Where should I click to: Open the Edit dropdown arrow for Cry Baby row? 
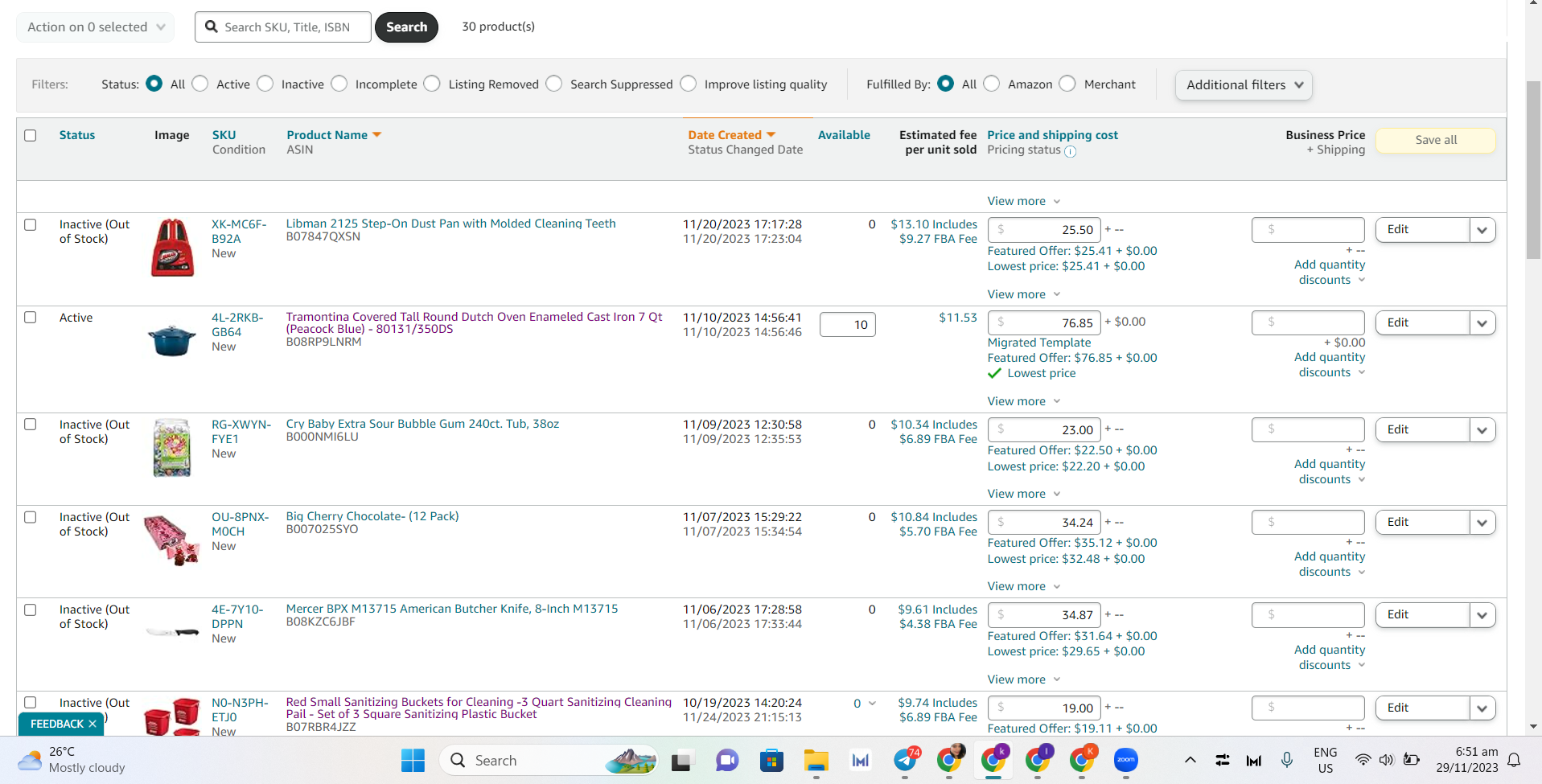pos(1482,430)
